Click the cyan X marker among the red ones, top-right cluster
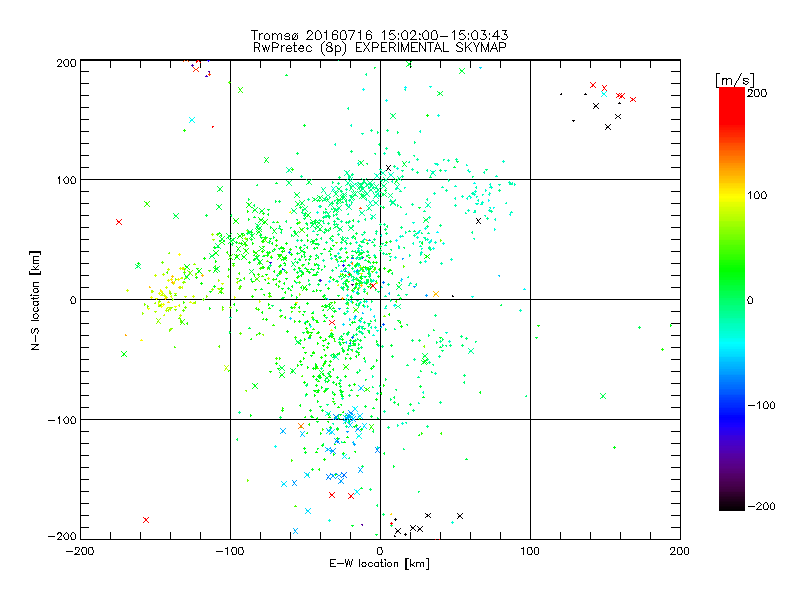Screen dimensions: 800x600 pos(604,94)
